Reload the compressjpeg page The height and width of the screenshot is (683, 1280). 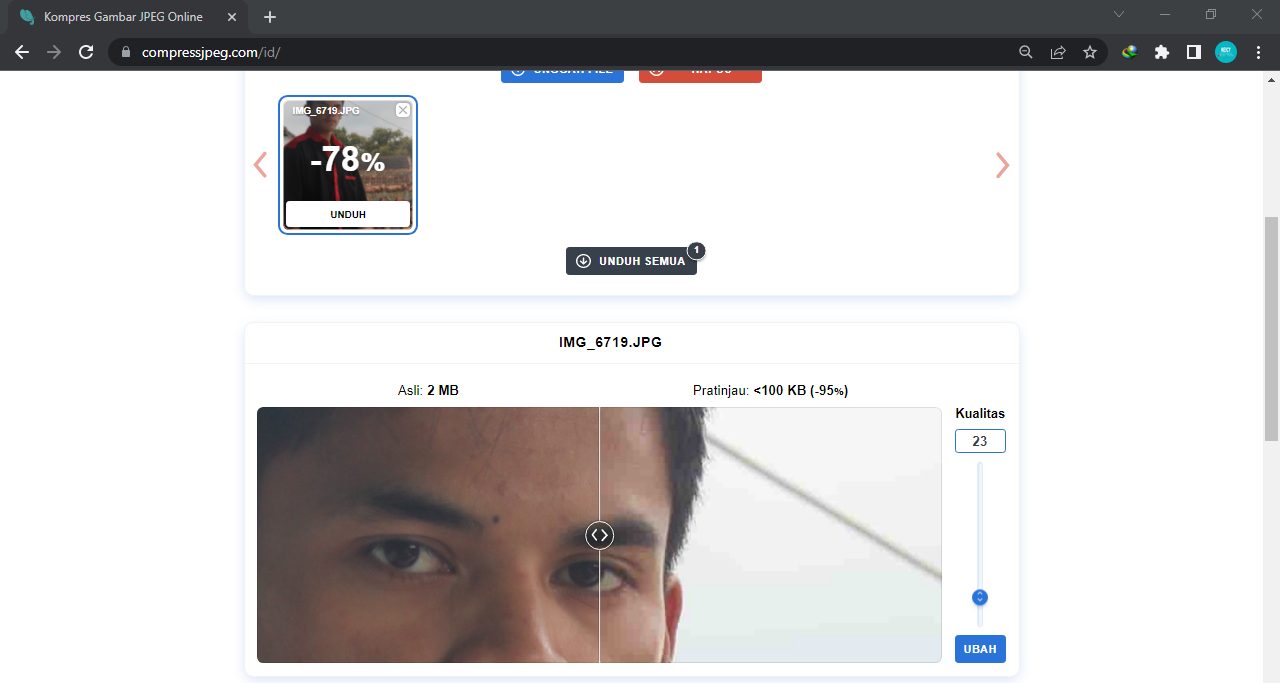point(86,52)
